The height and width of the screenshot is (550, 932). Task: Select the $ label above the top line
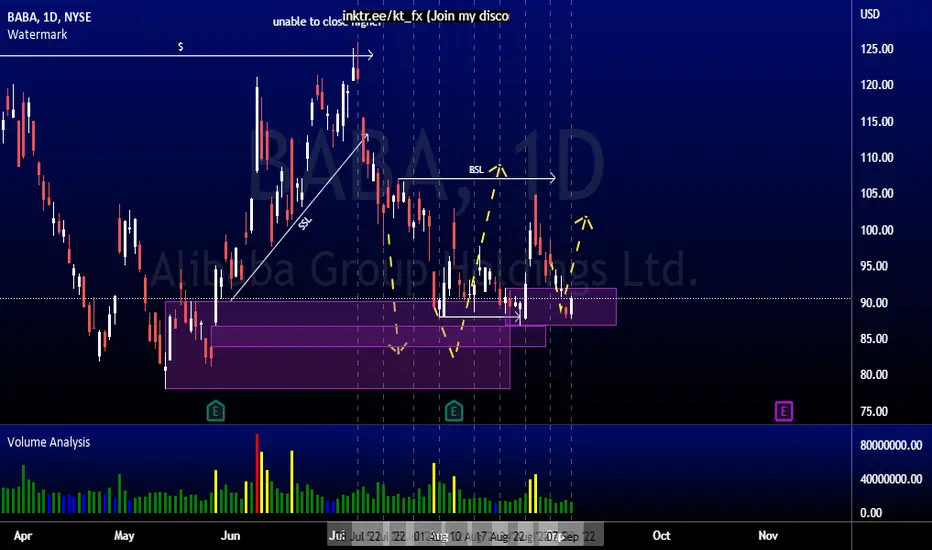tap(181, 46)
